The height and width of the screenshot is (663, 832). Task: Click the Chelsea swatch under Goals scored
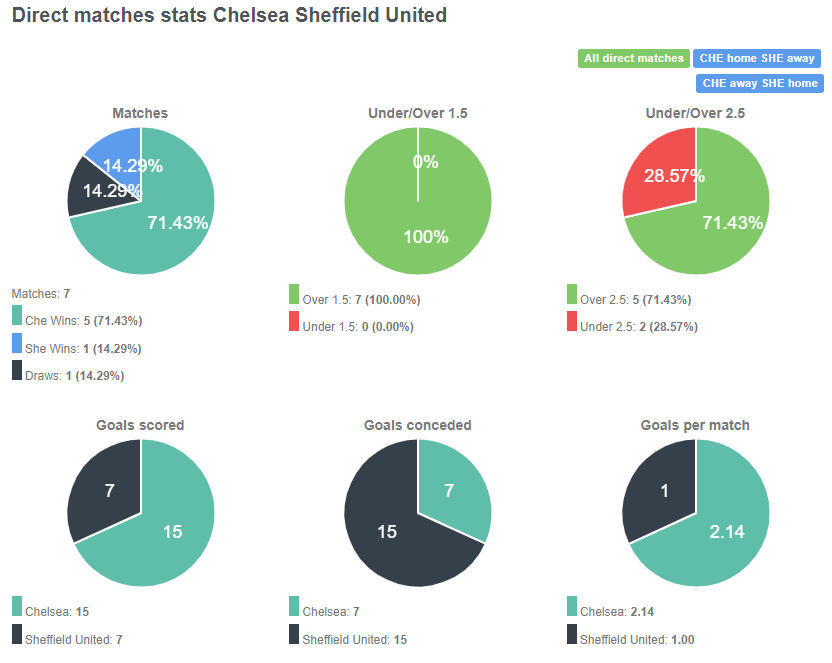[15, 606]
